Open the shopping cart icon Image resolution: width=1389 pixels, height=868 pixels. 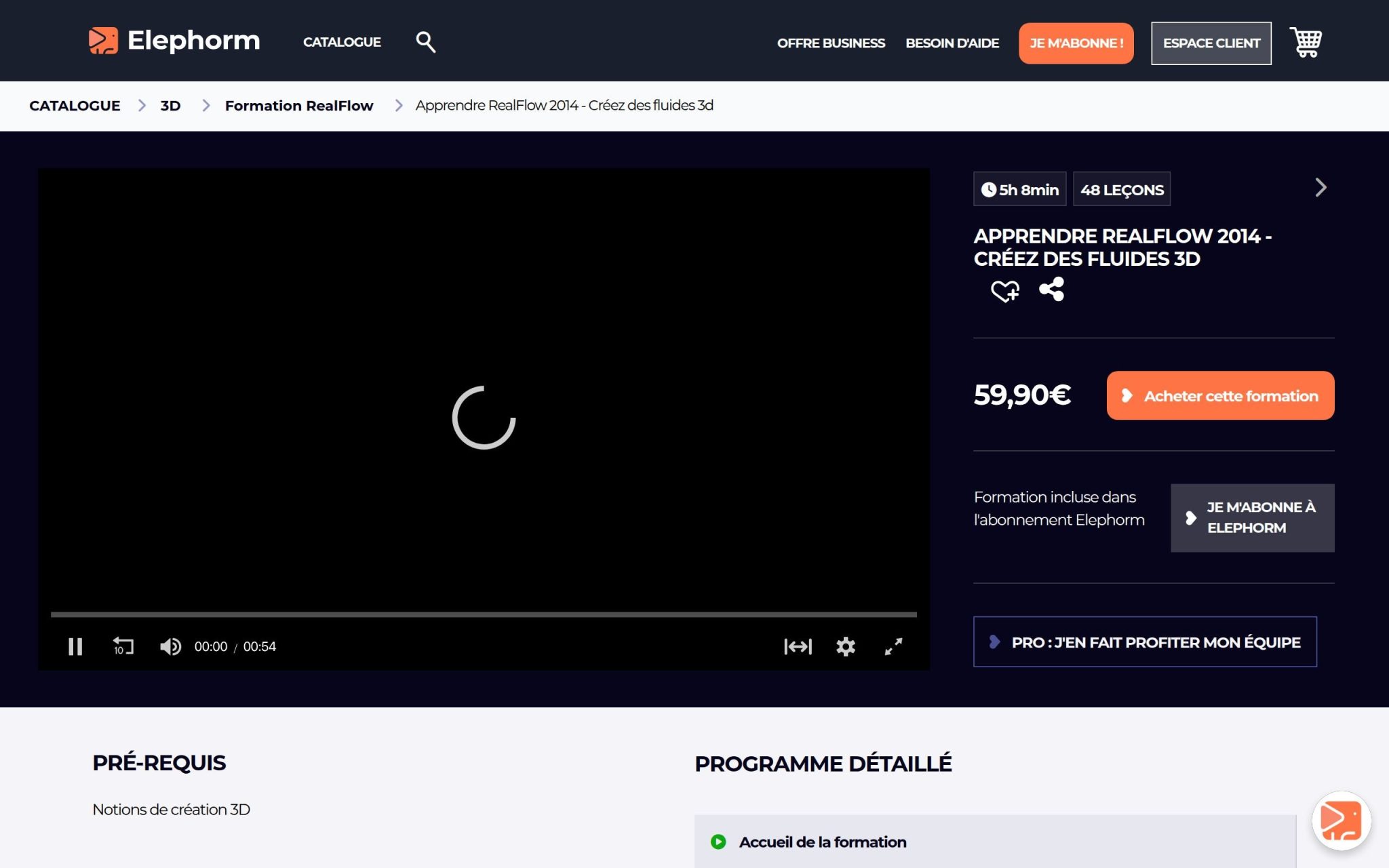point(1306,43)
